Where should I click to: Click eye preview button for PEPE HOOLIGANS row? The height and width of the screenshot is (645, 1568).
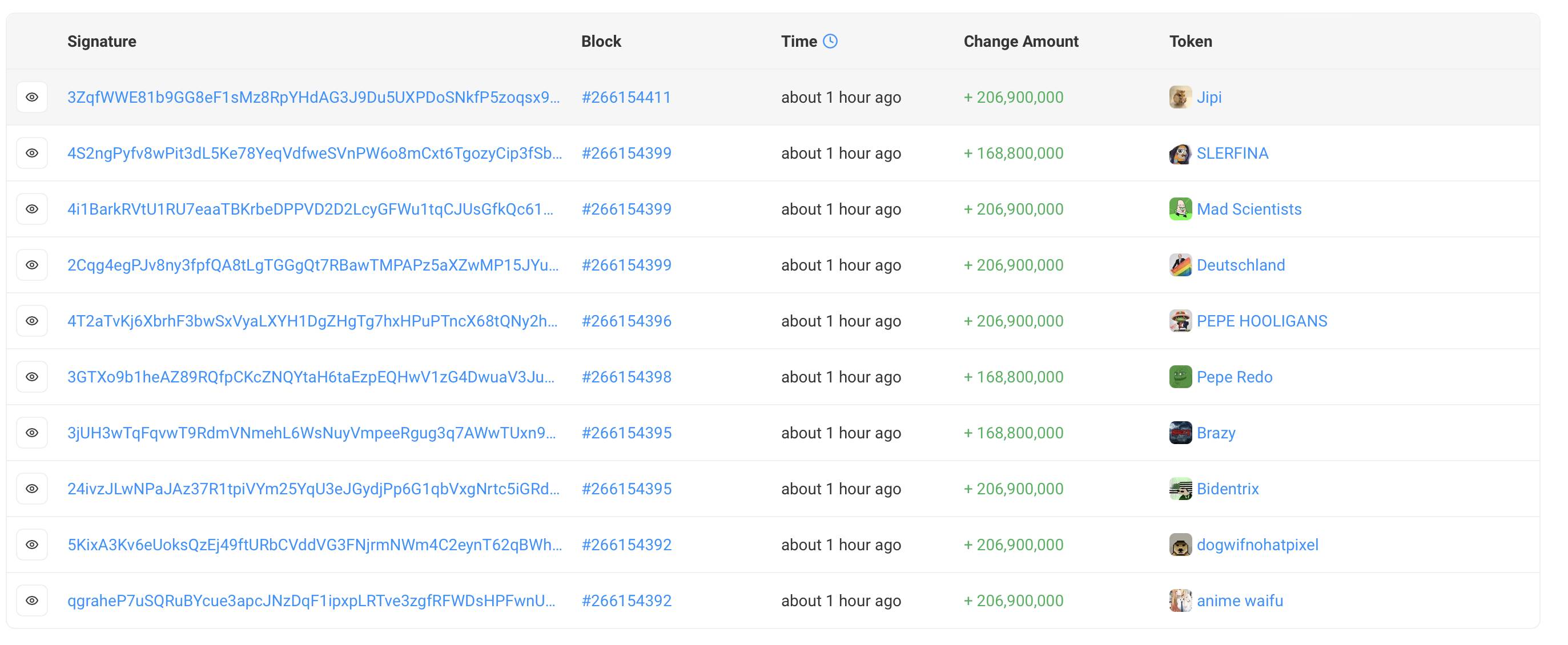point(32,321)
